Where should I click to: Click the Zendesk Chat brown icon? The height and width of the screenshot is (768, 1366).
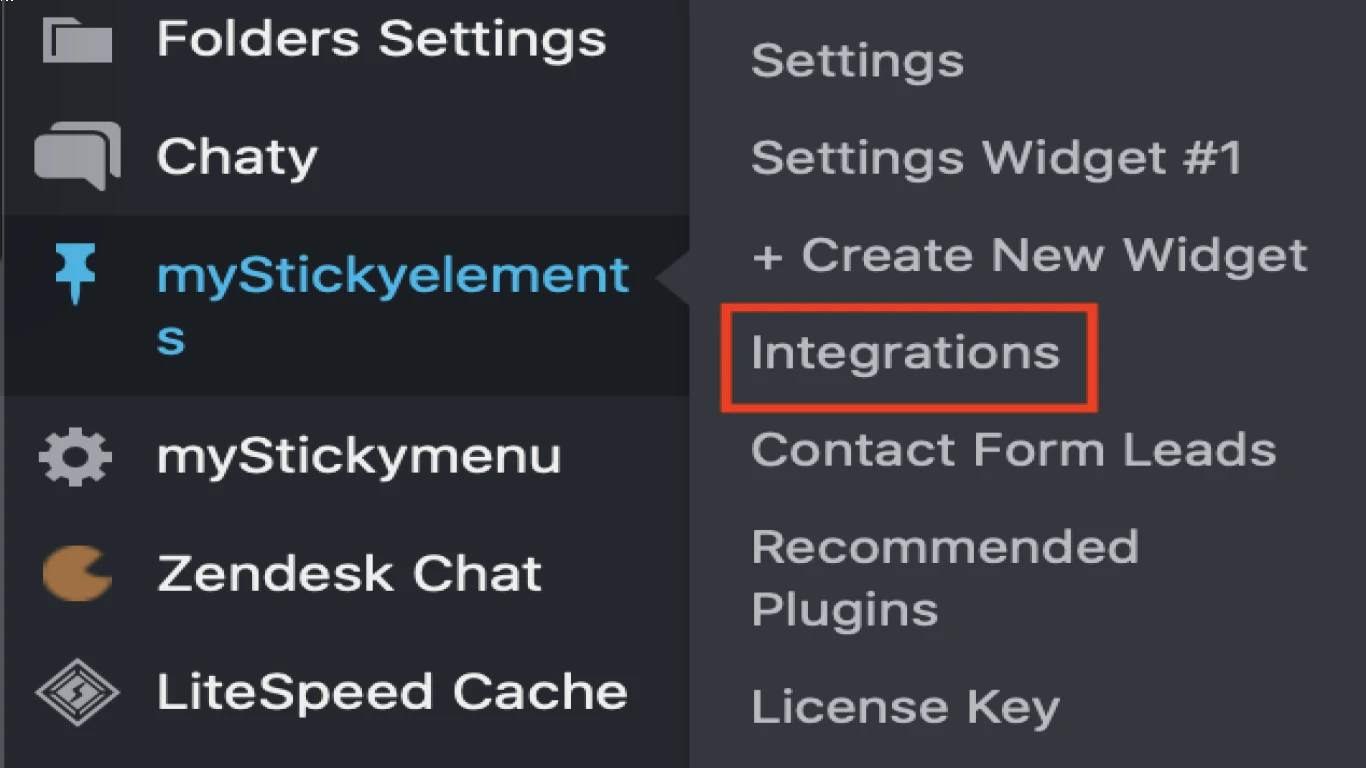tap(77, 574)
